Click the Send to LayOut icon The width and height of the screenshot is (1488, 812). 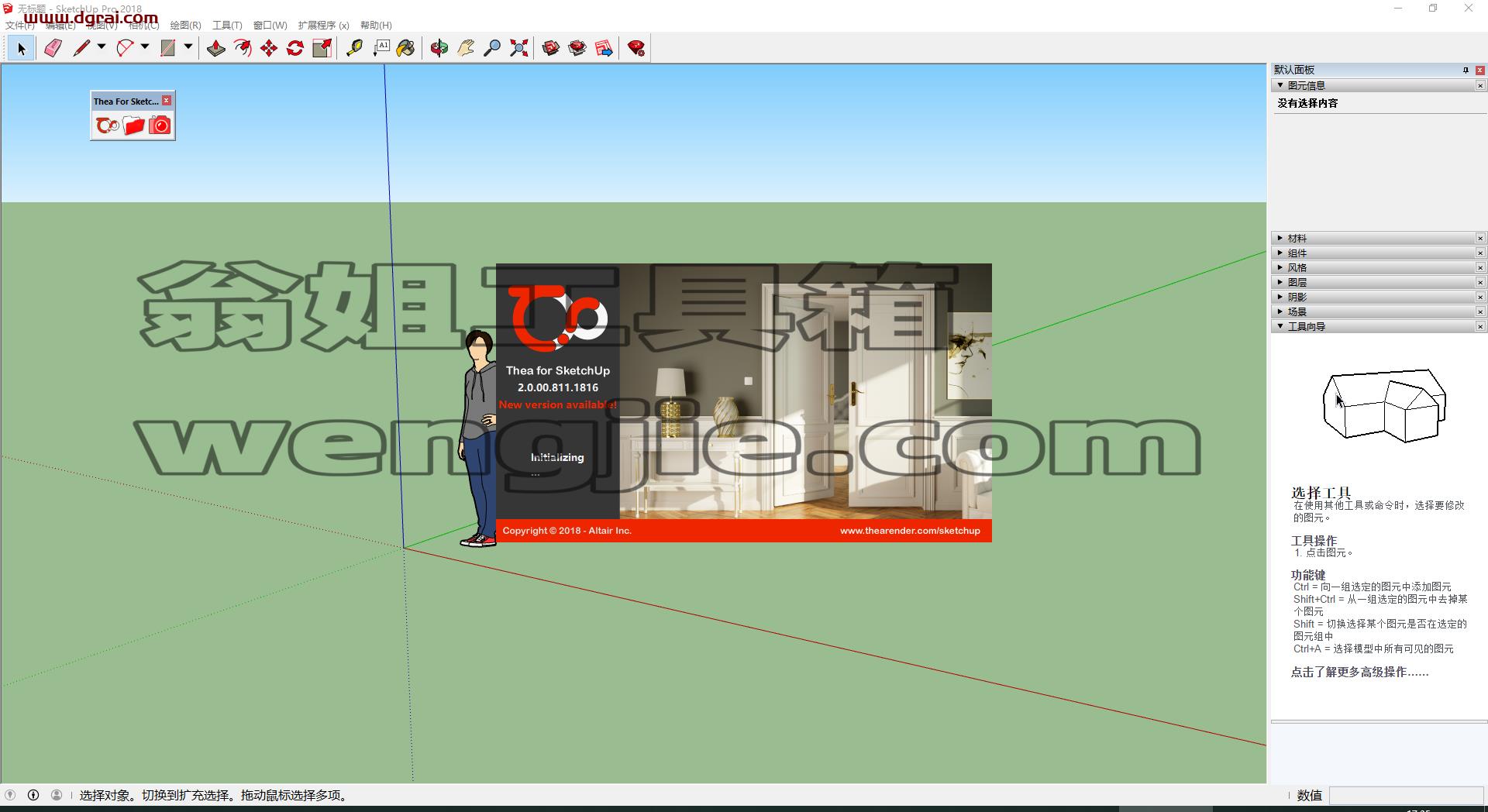604,48
